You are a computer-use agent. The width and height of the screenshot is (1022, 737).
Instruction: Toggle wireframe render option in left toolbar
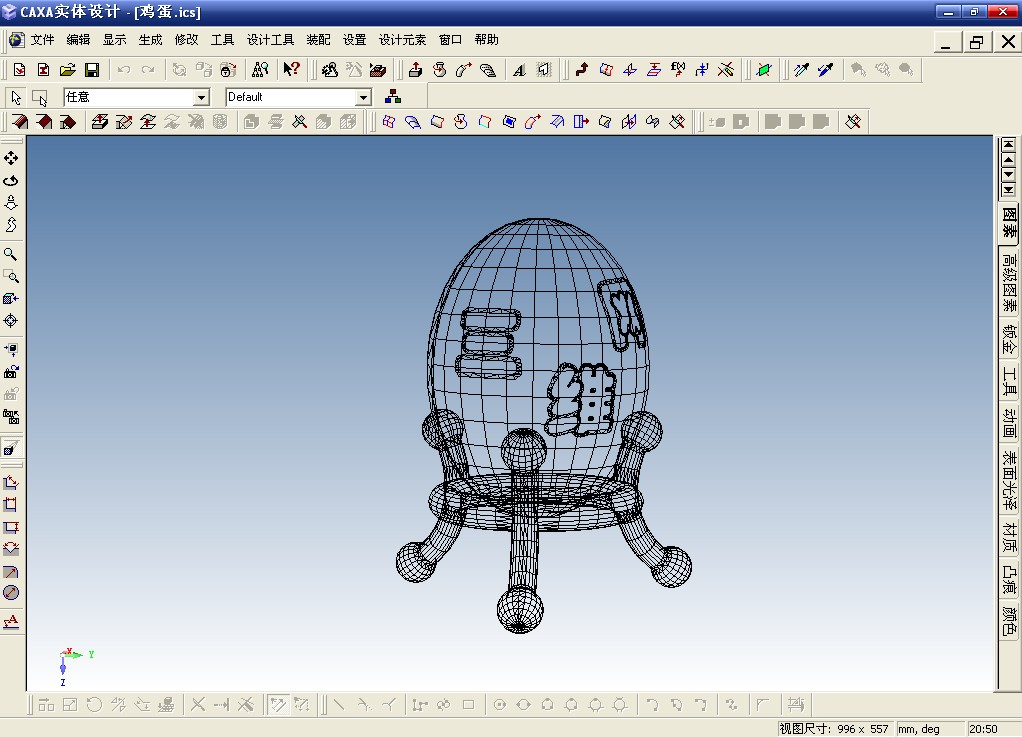point(11,448)
